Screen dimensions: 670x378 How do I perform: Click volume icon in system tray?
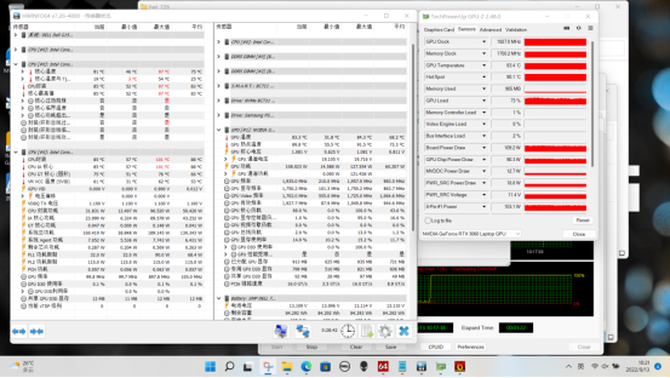605,366
